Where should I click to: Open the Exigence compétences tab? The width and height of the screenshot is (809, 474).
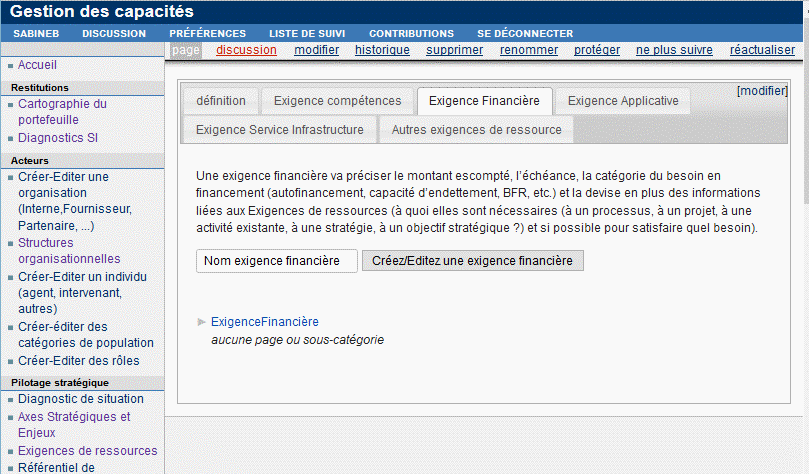click(337, 101)
